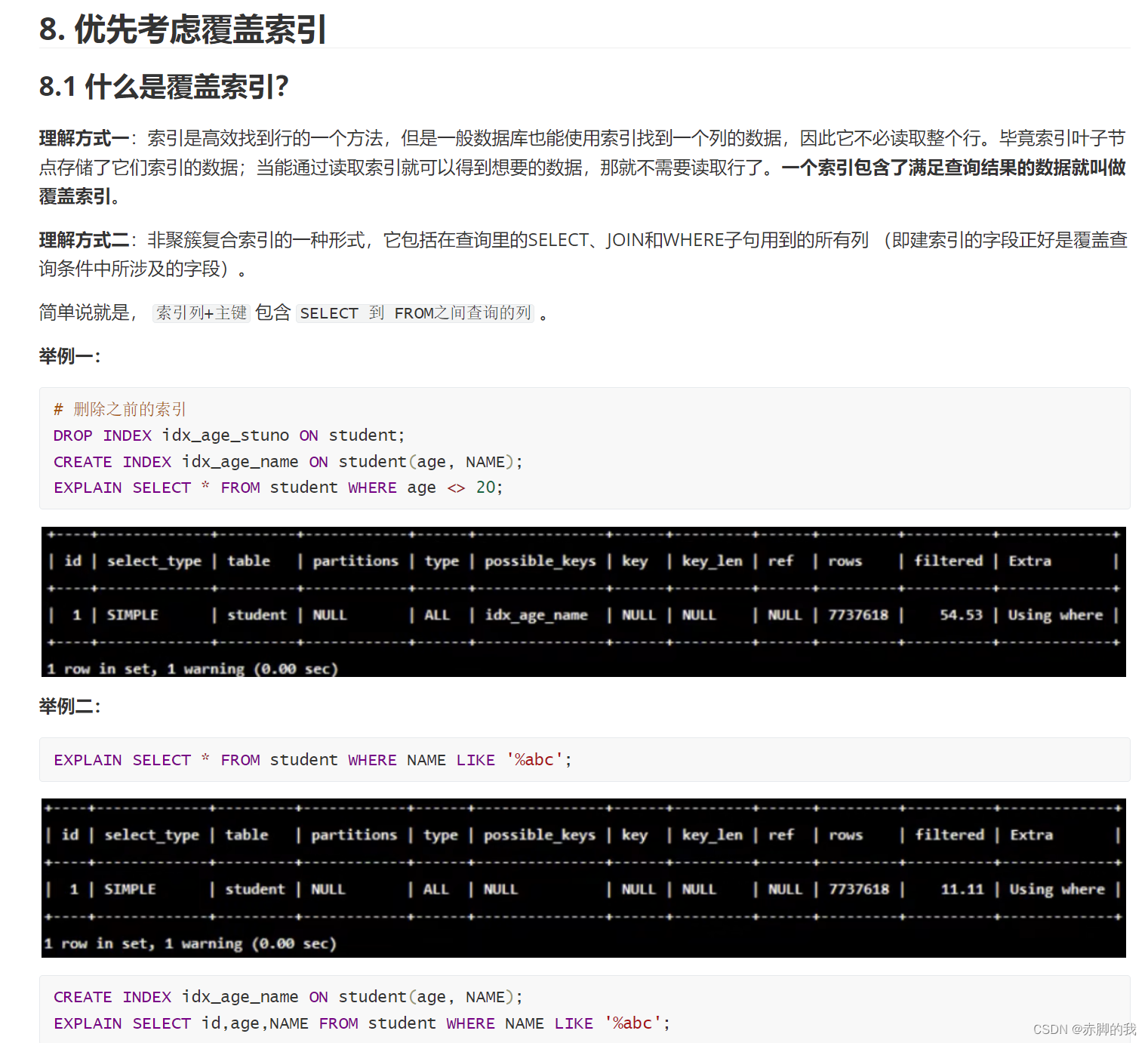
Task: Click the bottom "CREATE INDEX idx_age_name" code line
Action: click(288, 997)
